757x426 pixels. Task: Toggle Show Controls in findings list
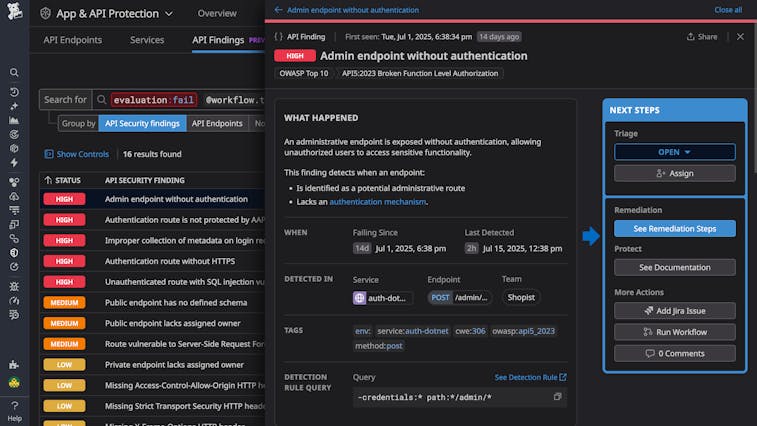[x=76, y=155]
